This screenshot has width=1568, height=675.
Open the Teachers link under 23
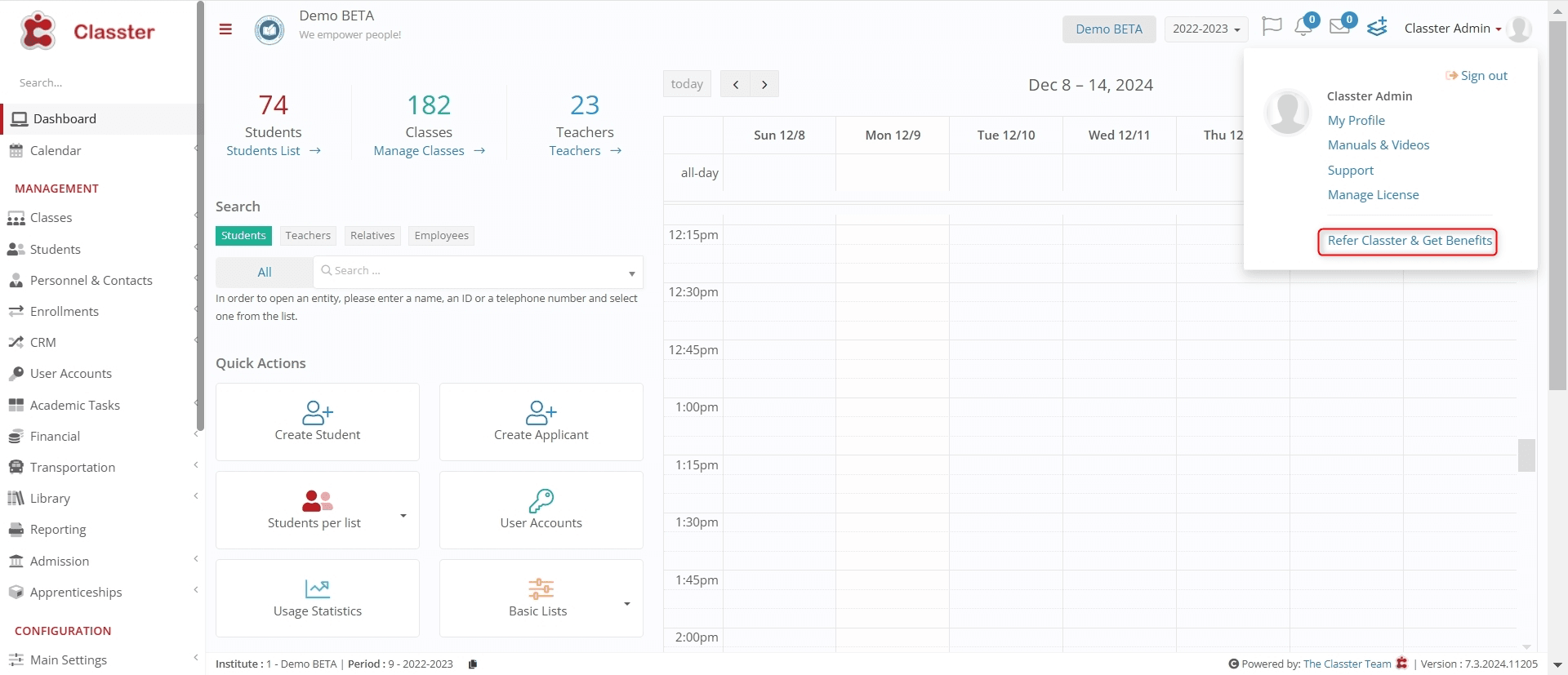586,151
